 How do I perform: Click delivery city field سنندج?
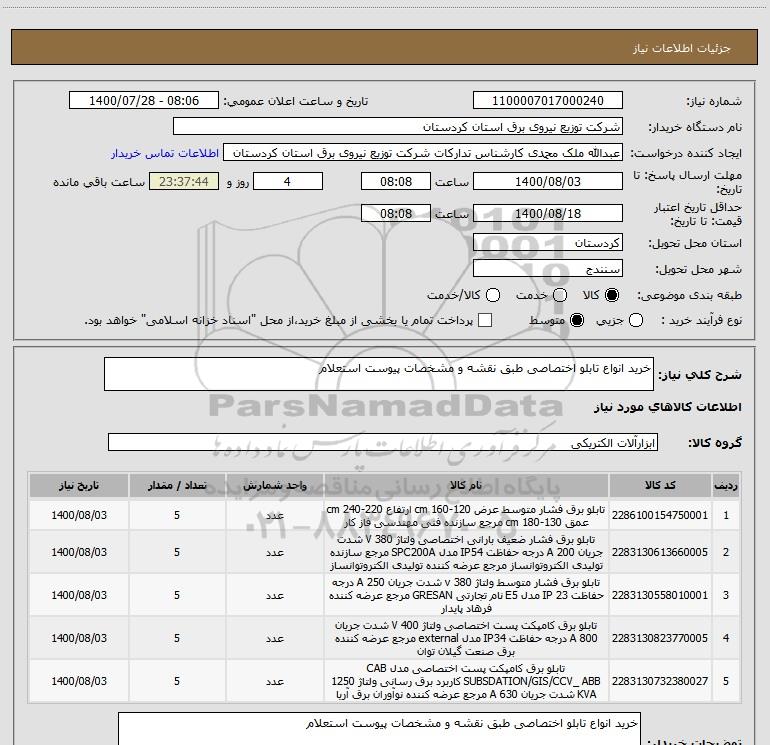tap(548, 269)
